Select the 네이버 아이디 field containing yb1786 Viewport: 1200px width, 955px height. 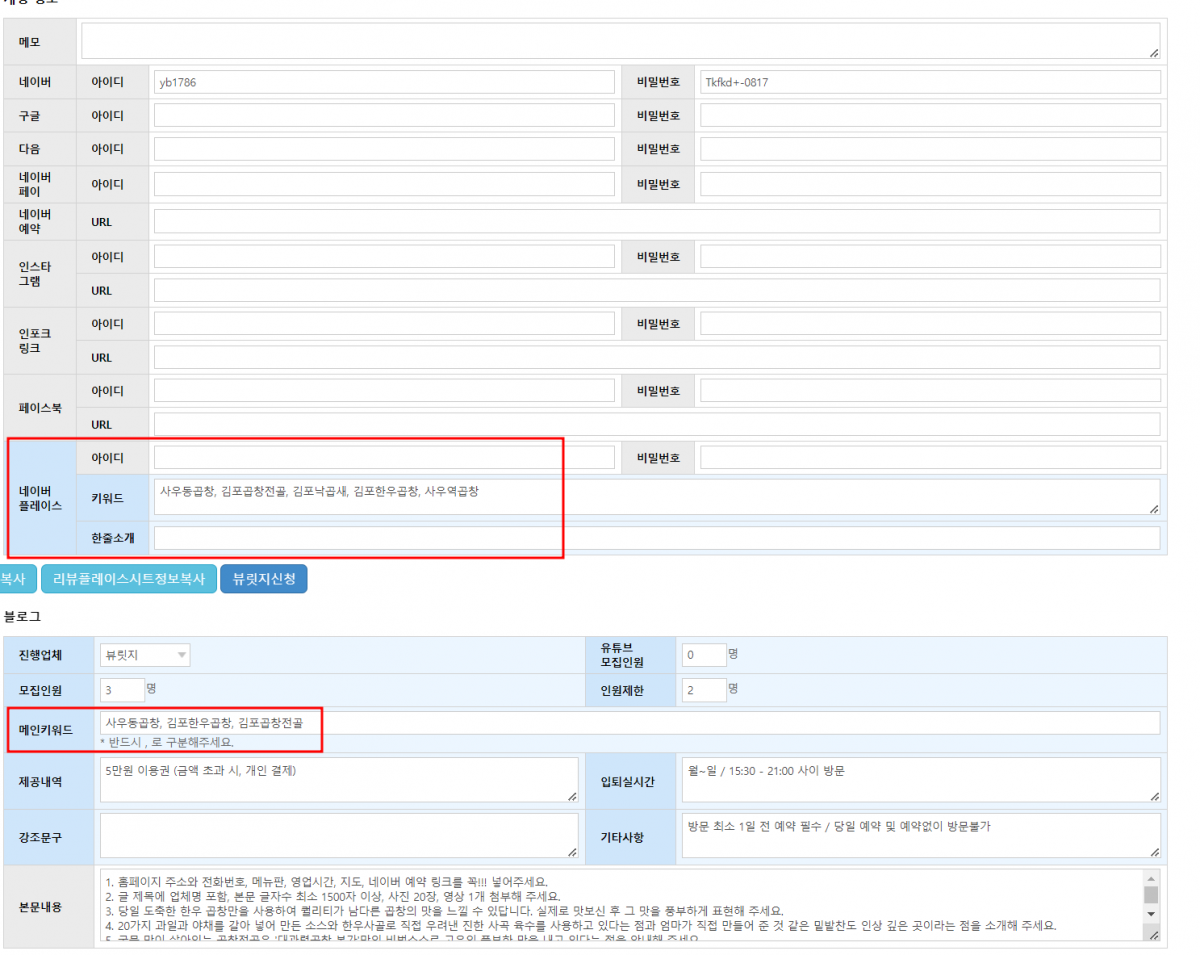[x=384, y=83]
